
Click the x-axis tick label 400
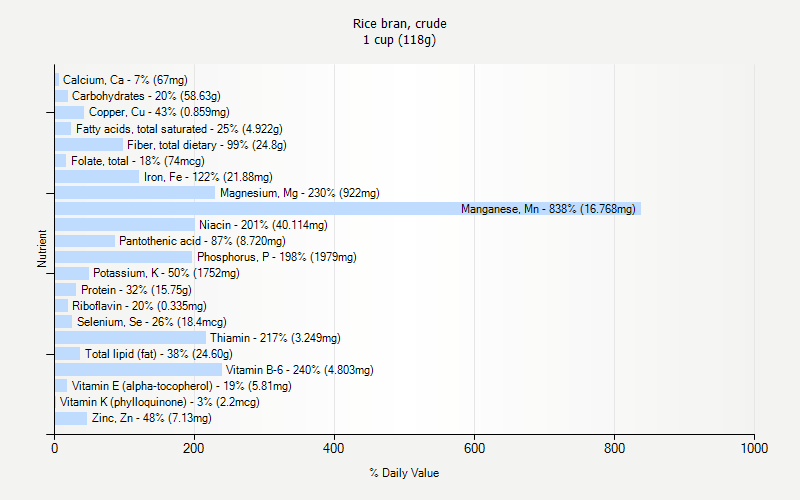(334, 448)
